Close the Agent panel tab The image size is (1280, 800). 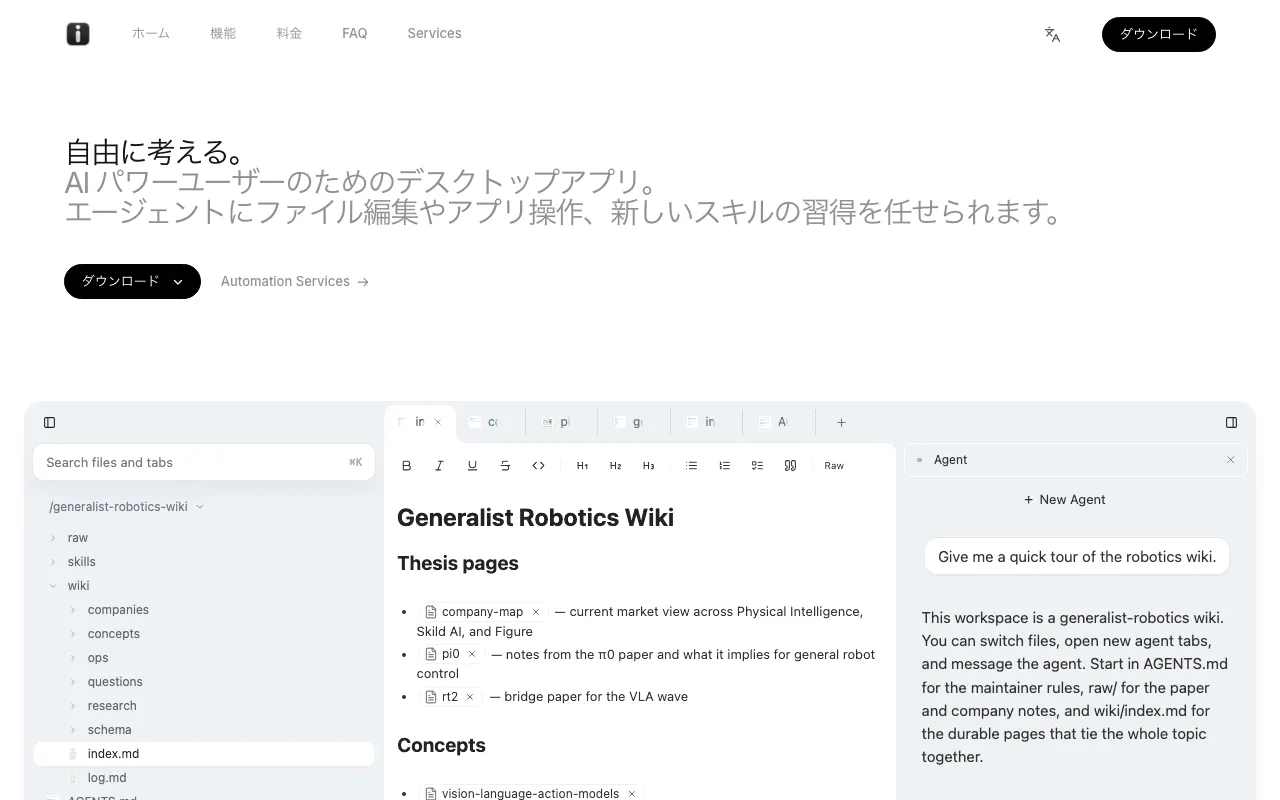(x=1230, y=460)
